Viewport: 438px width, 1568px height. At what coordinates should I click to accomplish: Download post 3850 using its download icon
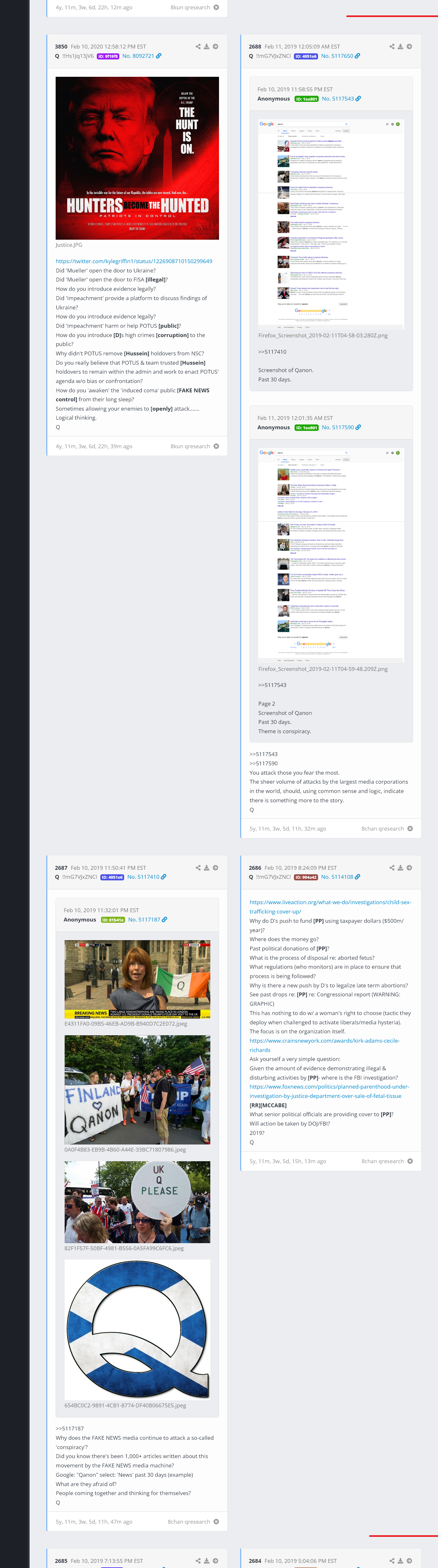[206, 46]
